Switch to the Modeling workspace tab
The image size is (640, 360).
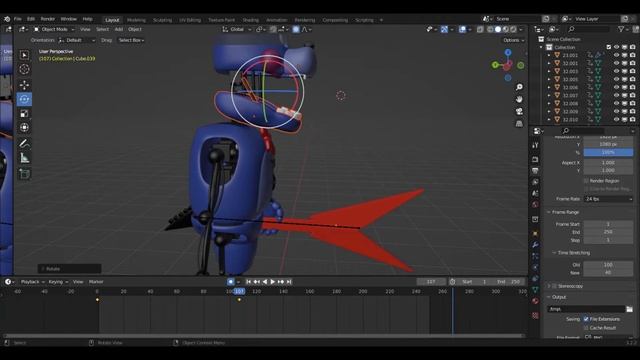(136, 20)
